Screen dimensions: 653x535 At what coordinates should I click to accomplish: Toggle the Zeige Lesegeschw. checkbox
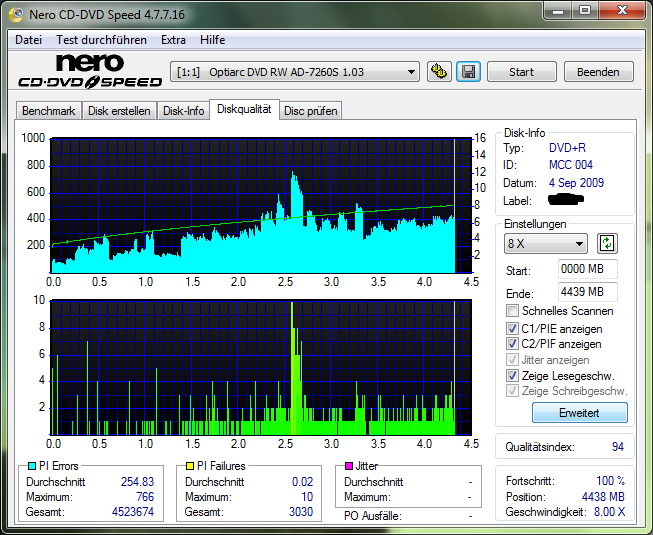click(513, 375)
